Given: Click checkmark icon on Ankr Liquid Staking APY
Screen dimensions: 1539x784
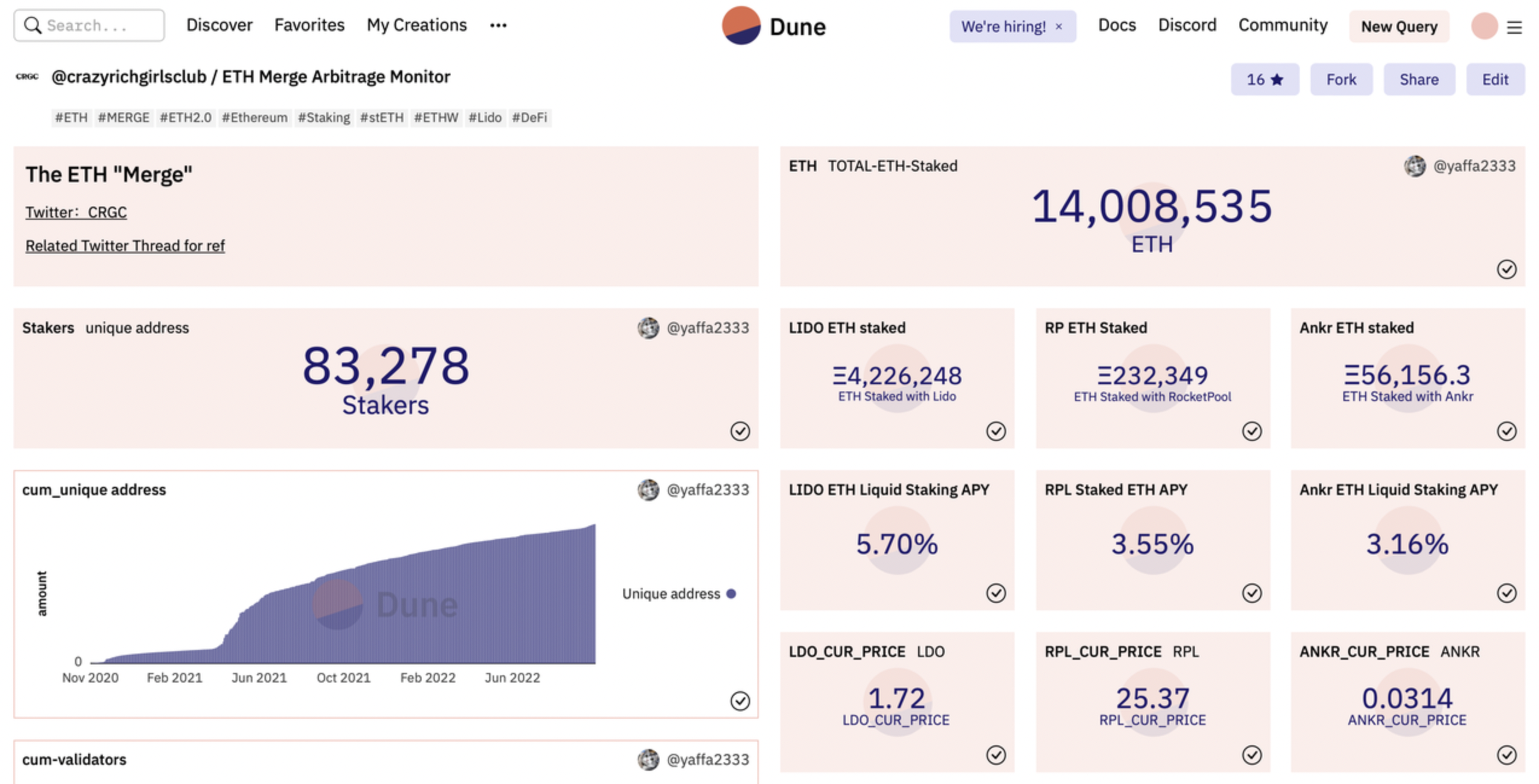Looking at the screenshot, I should [1506, 593].
